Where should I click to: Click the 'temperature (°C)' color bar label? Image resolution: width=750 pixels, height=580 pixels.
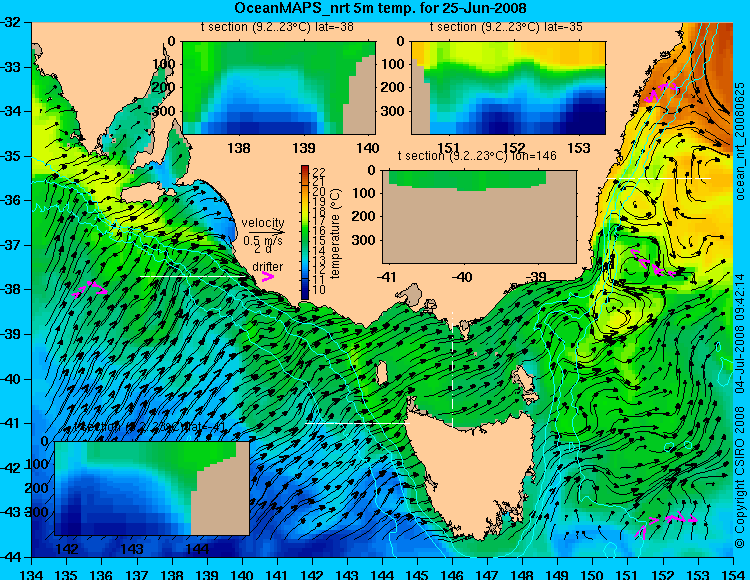[x=335, y=233]
